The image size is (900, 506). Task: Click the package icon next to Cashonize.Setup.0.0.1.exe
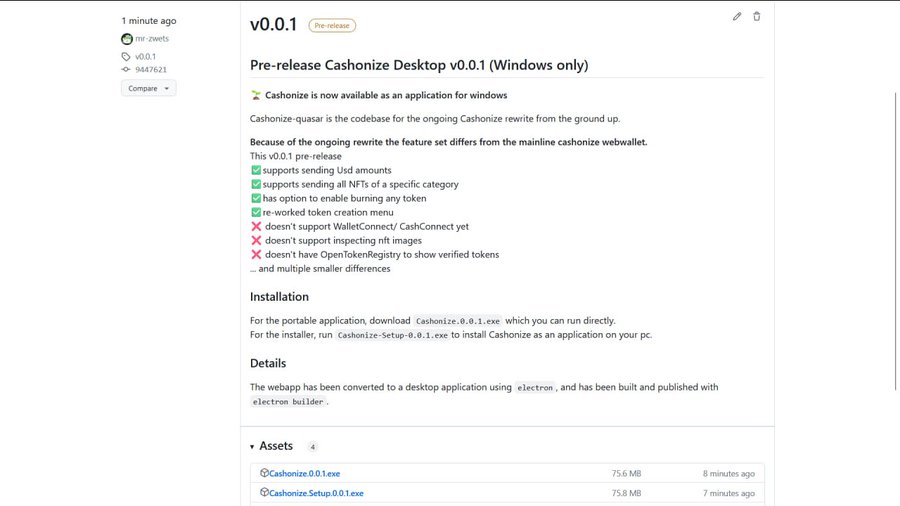(264, 492)
